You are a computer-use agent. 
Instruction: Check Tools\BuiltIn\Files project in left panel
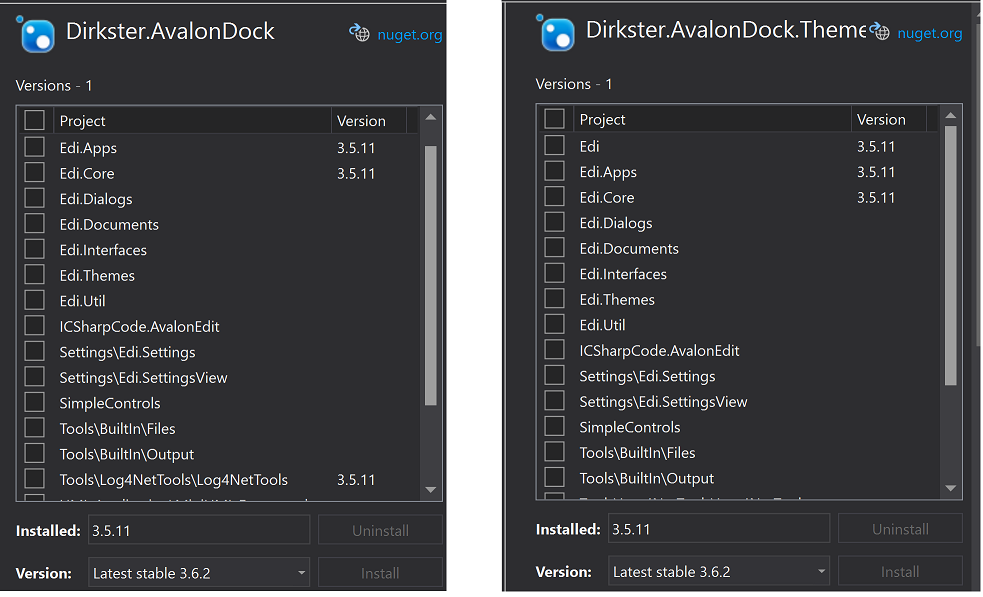pyautogui.click(x=34, y=428)
